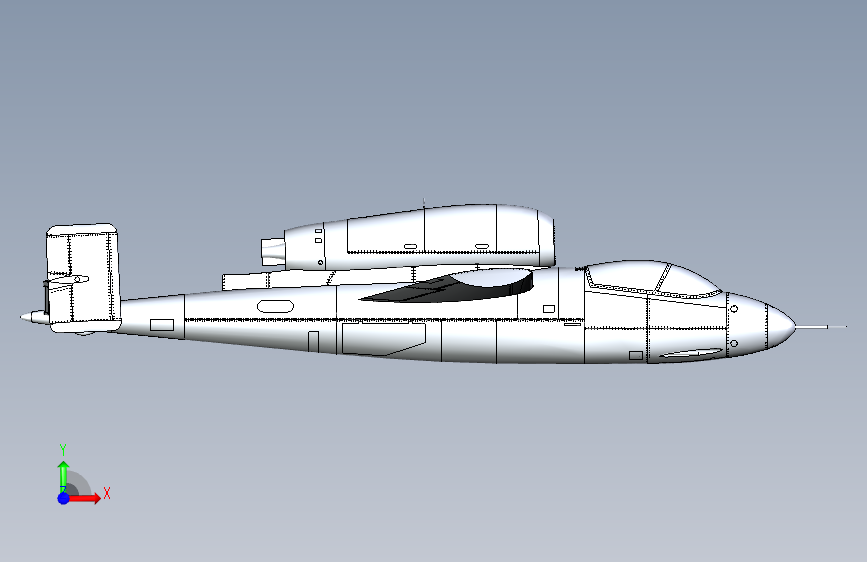
Task: Select the gun port slot near the nose
Action: click(x=691, y=353)
